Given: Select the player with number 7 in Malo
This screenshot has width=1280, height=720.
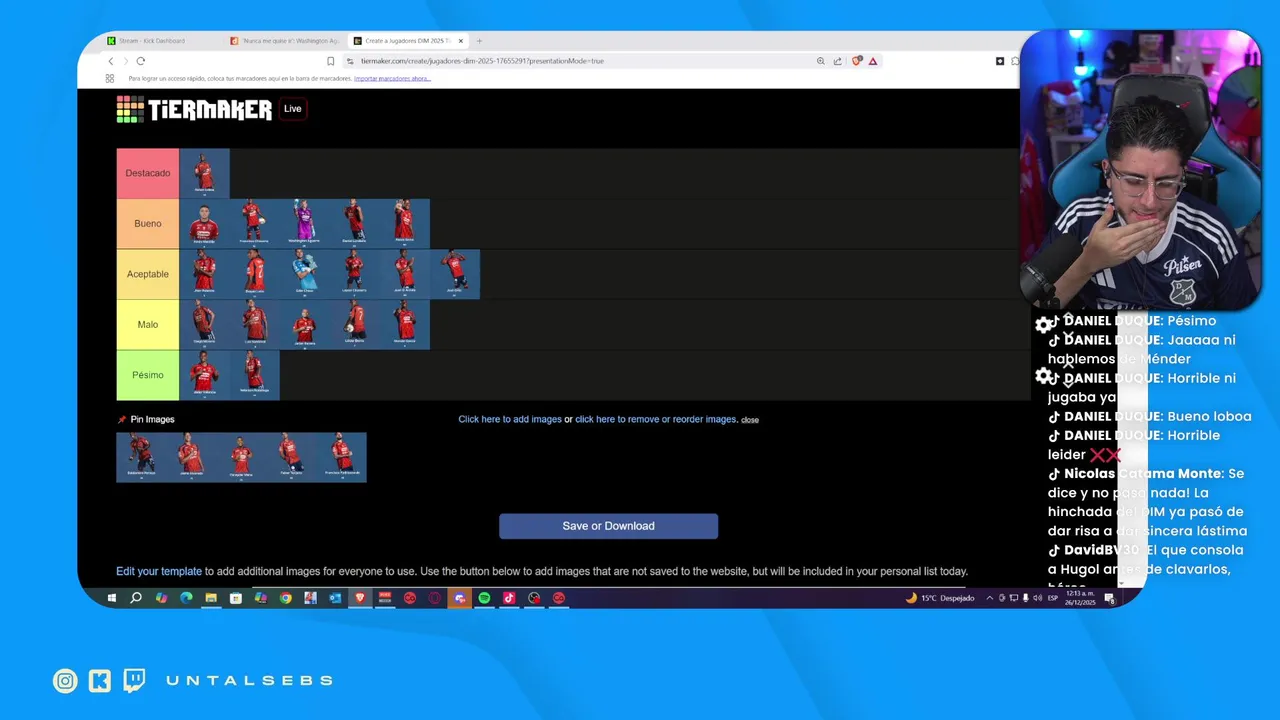Looking at the screenshot, I should tap(354, 324).
